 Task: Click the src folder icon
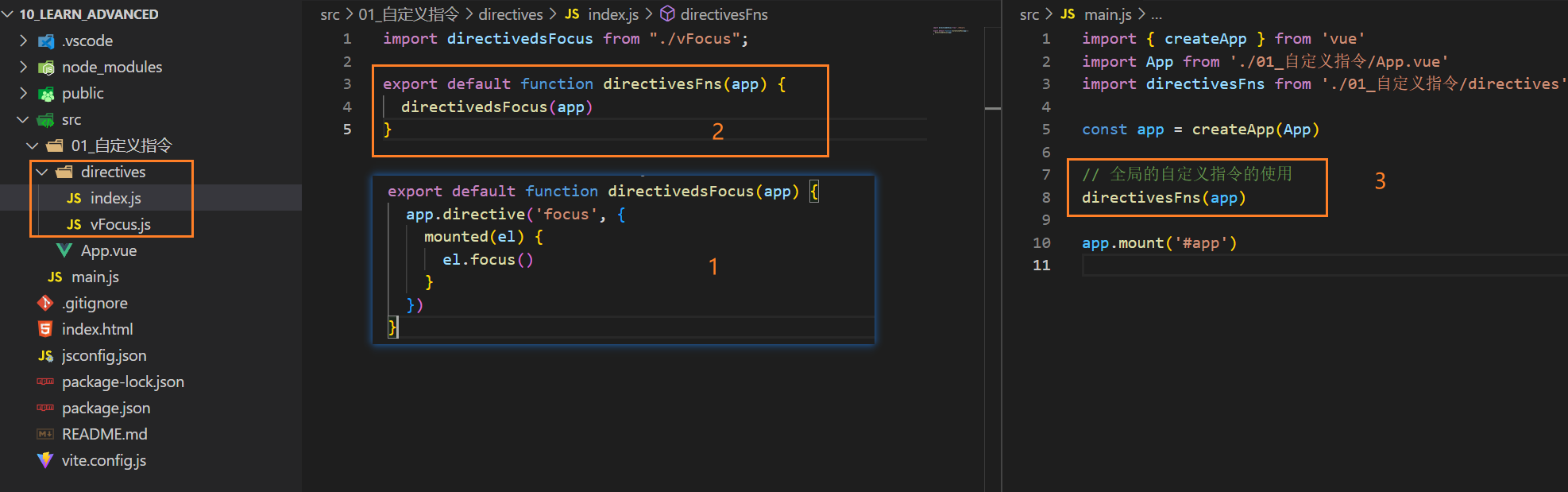pos(47,120)
